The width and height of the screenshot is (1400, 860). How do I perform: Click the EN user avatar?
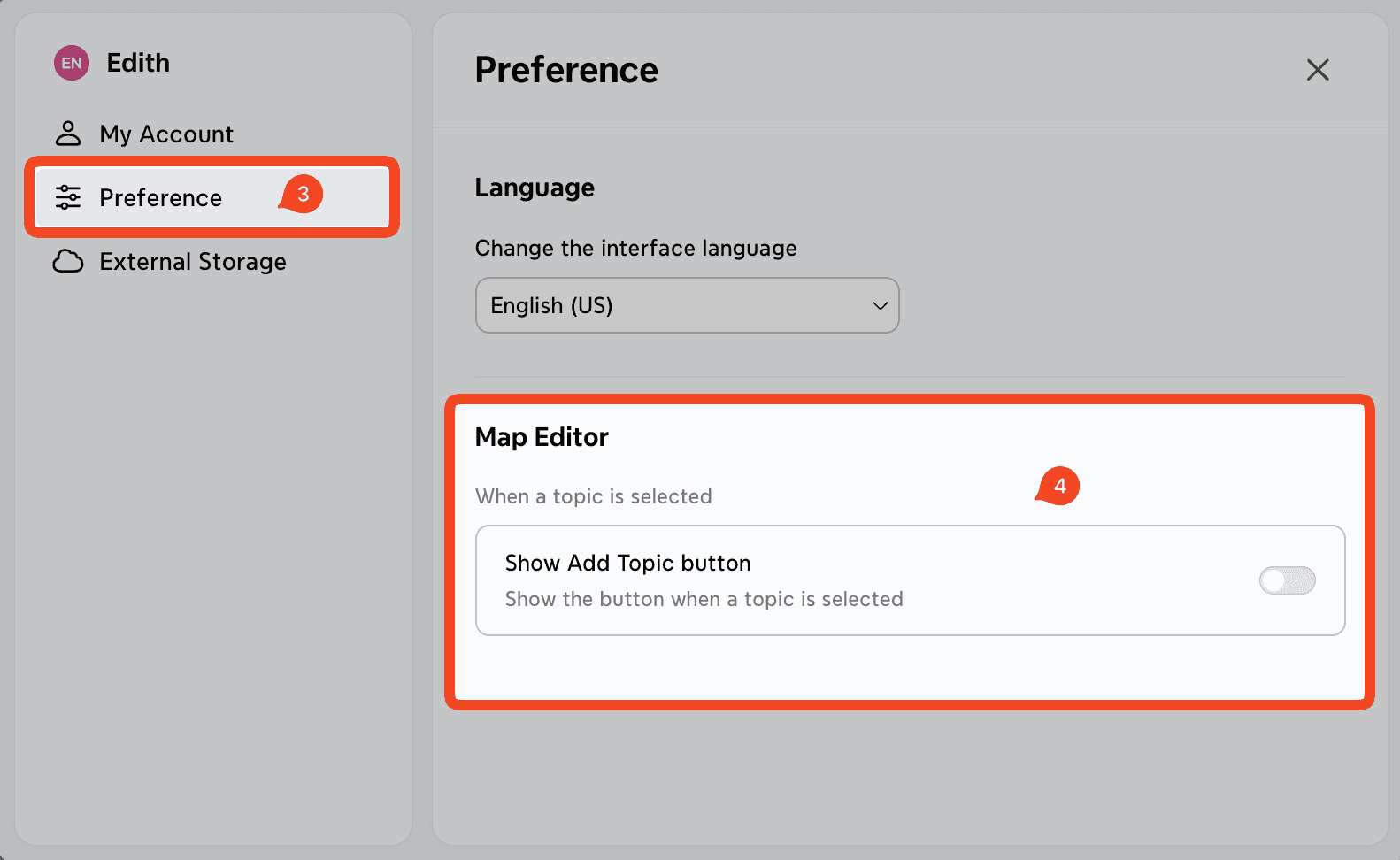click(72, 63)
